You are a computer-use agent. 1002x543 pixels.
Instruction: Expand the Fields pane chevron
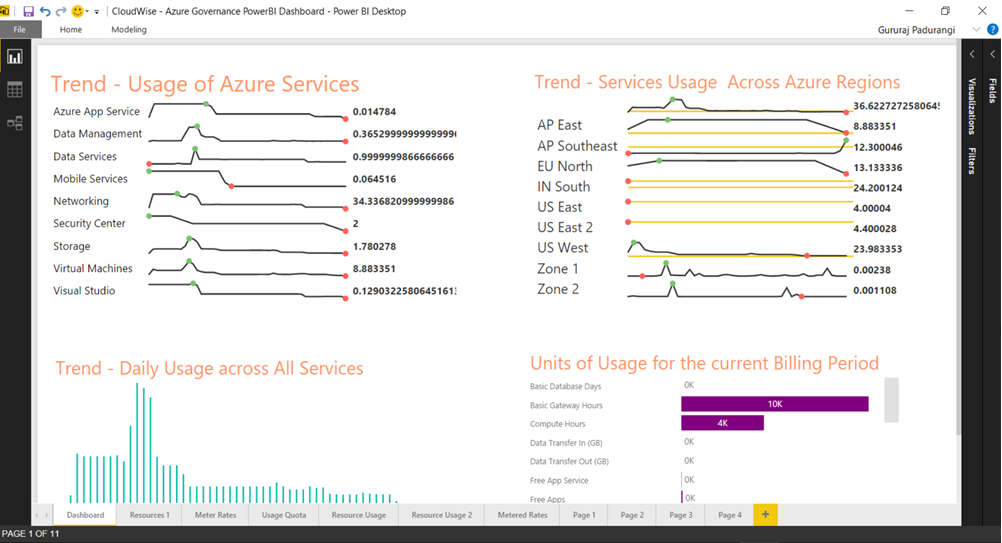992,54
